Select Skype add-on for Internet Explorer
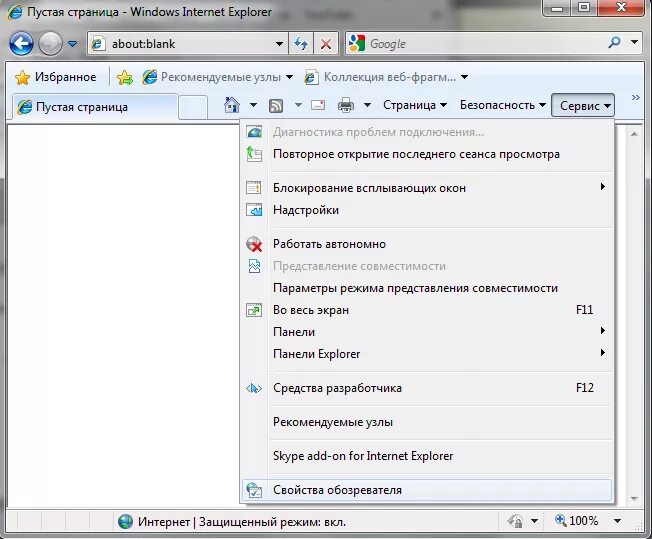This screenshot has width=652, height=539. 426,456
